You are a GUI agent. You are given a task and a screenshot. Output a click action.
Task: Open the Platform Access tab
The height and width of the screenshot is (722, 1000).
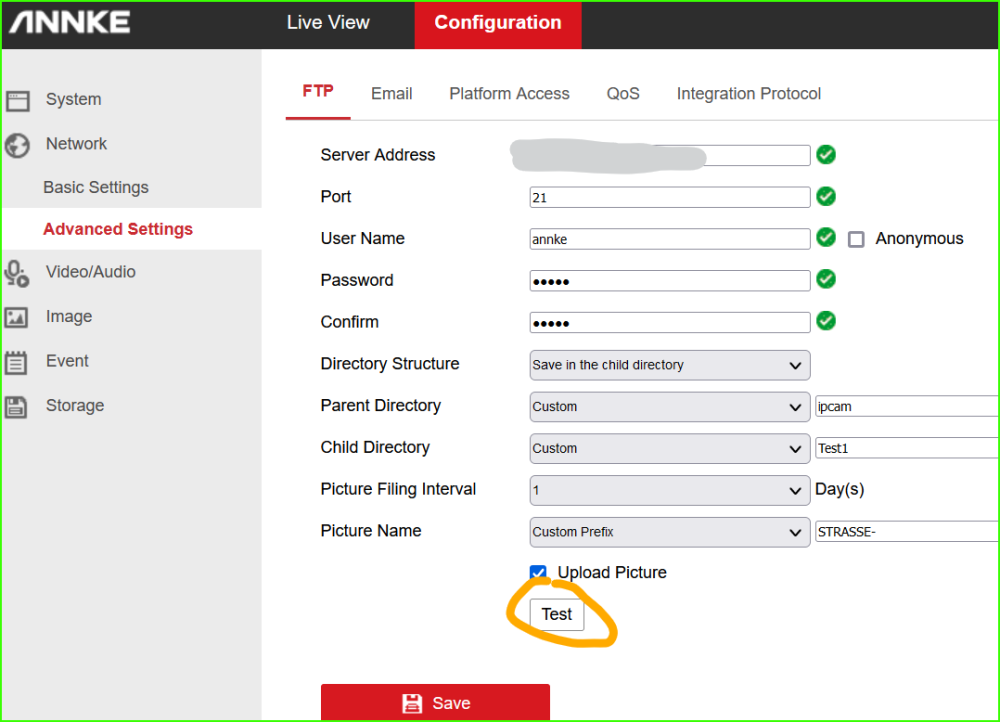click(x=509, y=94)
